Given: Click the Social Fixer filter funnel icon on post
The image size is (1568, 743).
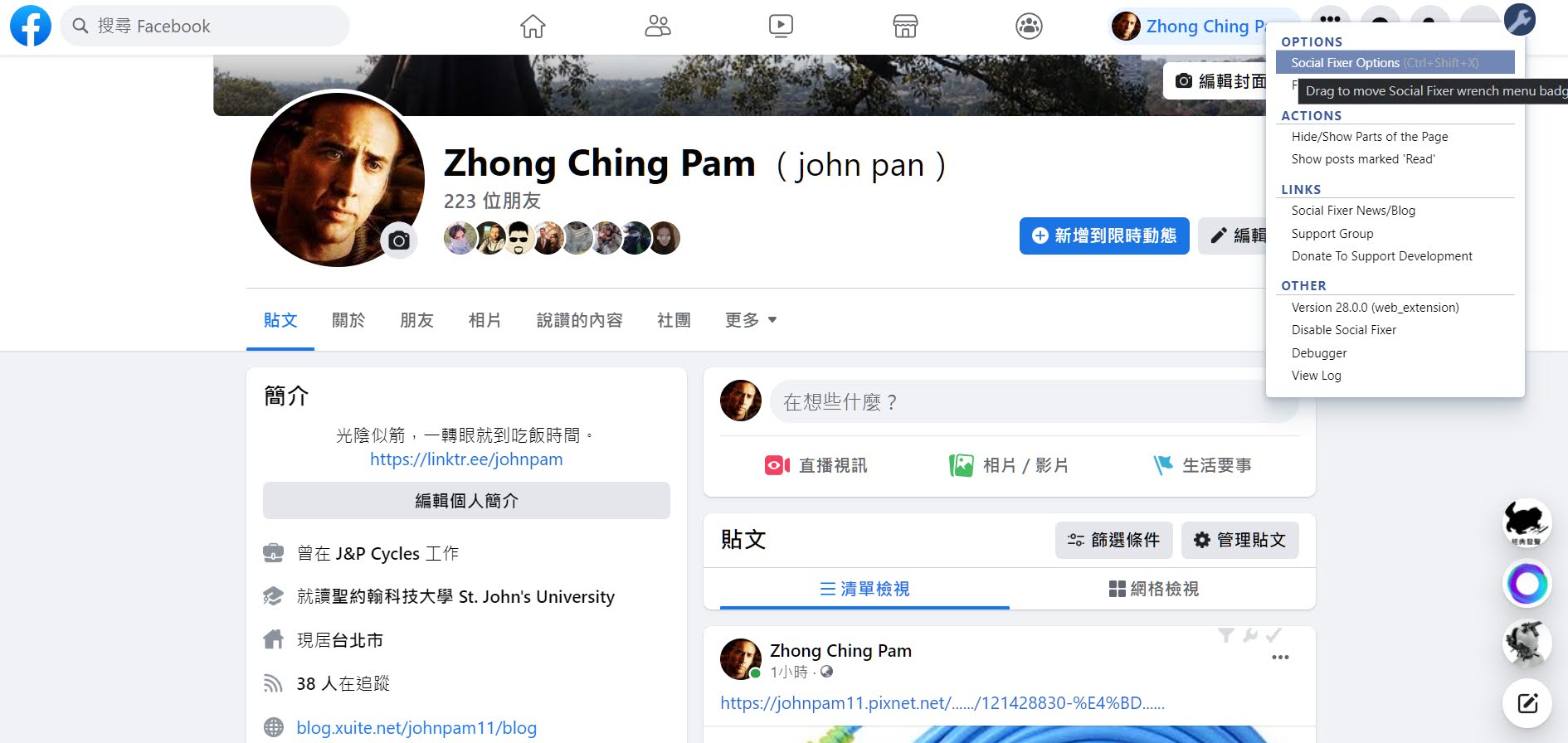Looking at the screenshot, I should pyautogui.click(x=1226, y=635).
